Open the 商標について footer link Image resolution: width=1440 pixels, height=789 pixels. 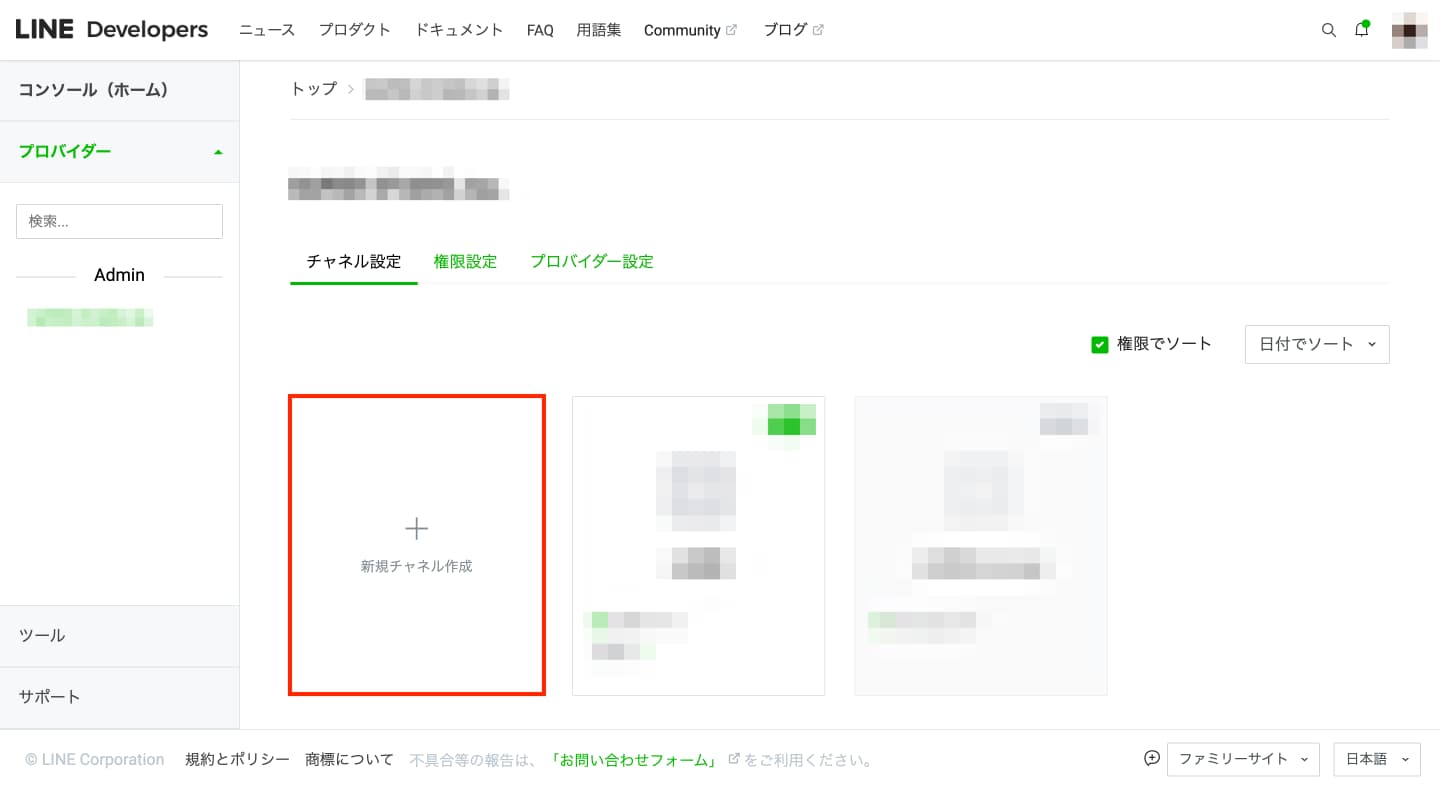coord(349,760)
